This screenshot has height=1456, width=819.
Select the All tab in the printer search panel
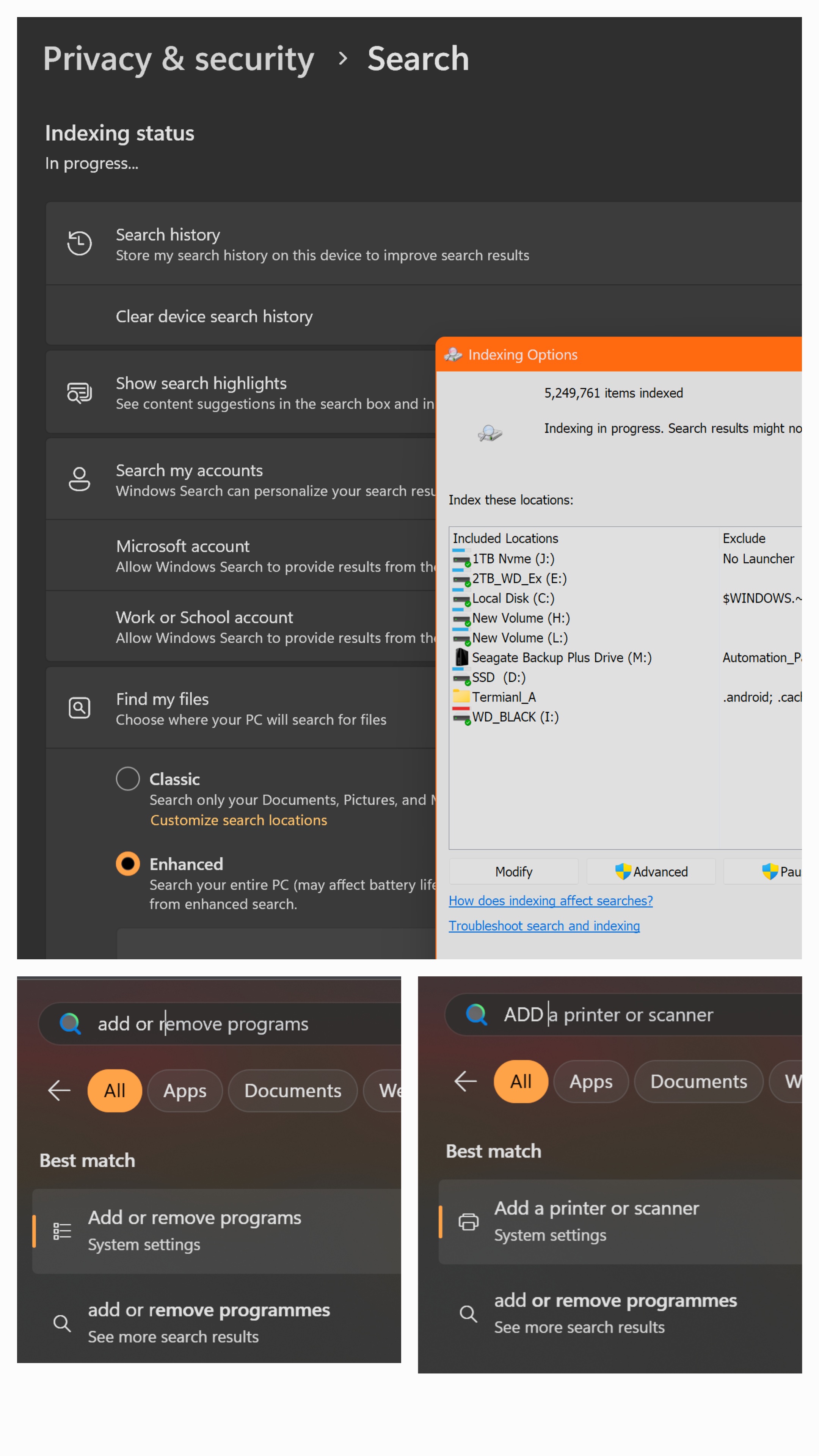[521, 1081]
